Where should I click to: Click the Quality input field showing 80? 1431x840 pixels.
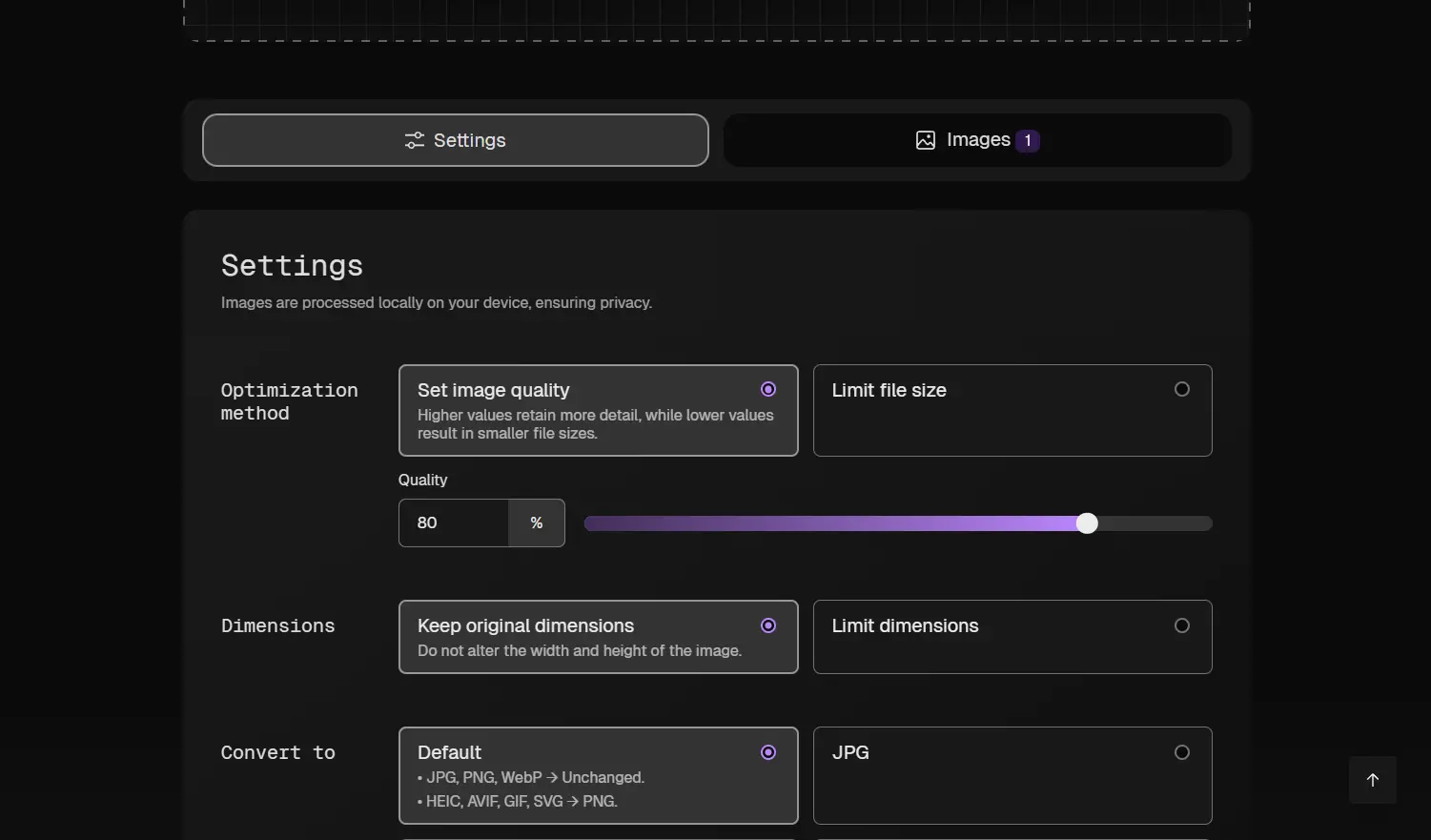pyautogui.click(x=454, y=522)
